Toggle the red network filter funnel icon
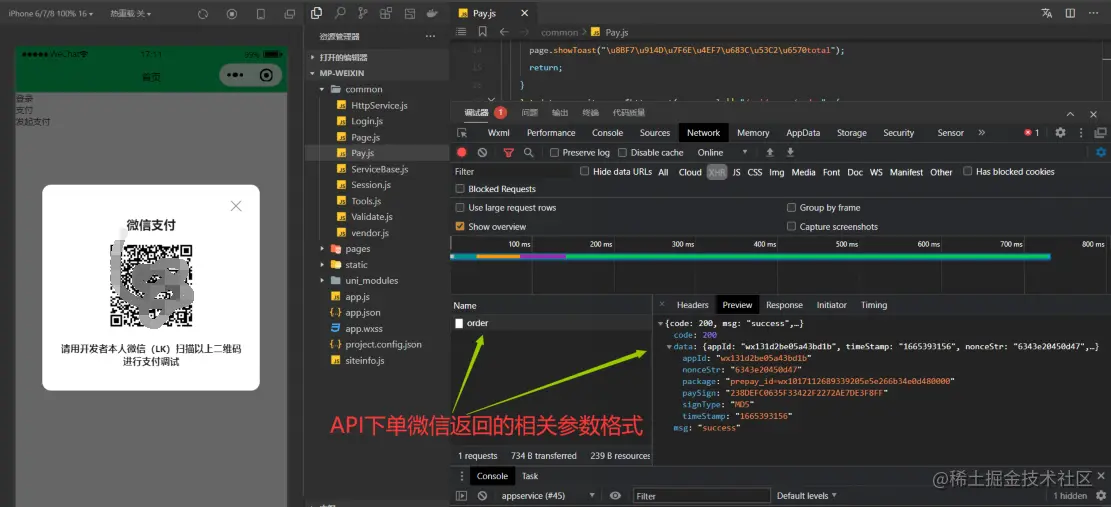Screen dimensions: 1111x507 coord(508,152)
